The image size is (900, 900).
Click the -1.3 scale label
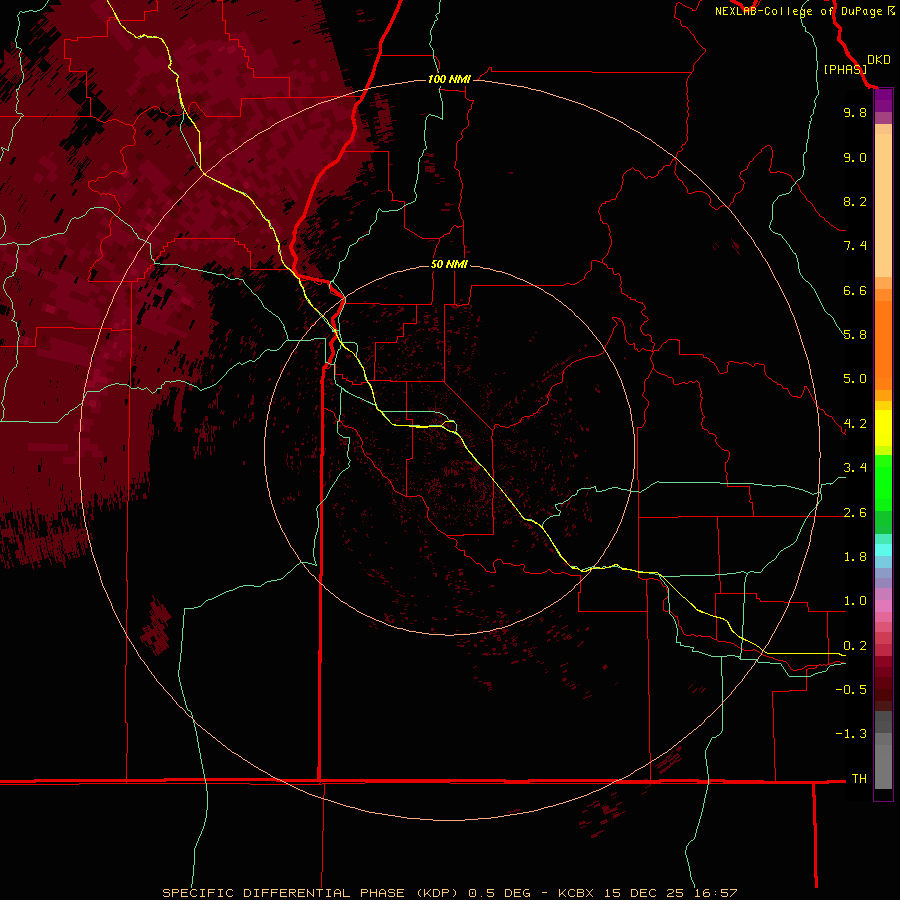coord(851,734)
